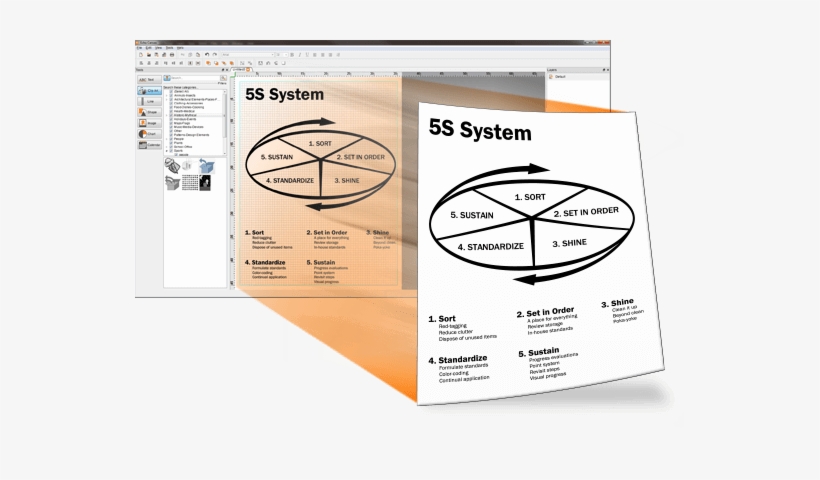This screenshot has height=480, width=820.
Task: Expand the Architectural Elements category
Action: click(167, 99)
